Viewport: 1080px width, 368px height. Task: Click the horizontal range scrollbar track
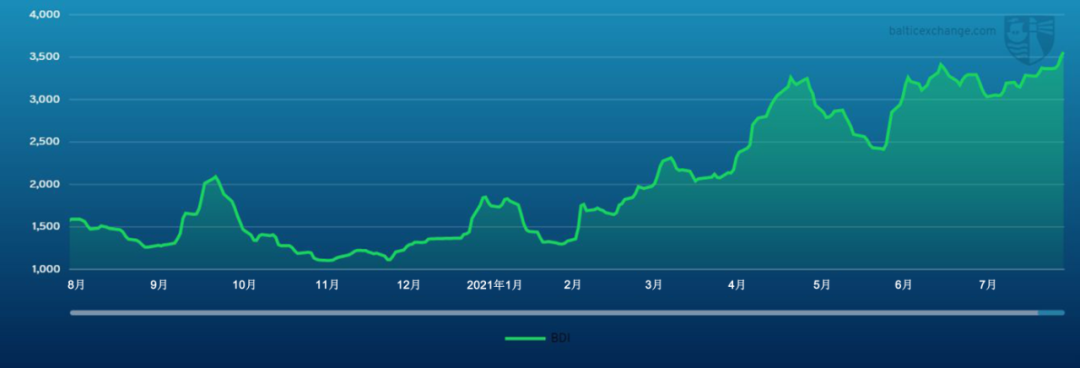click(x=567, y=313)
